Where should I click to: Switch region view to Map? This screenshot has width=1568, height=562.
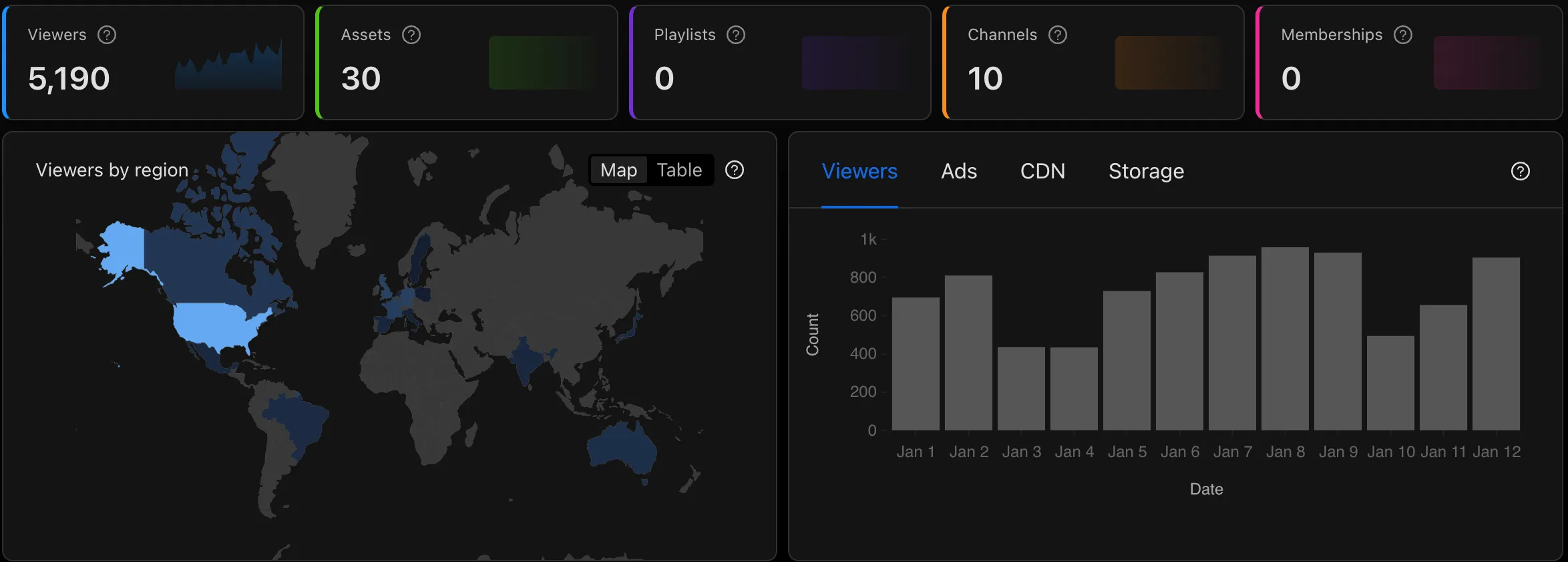[x=618, y=170]
